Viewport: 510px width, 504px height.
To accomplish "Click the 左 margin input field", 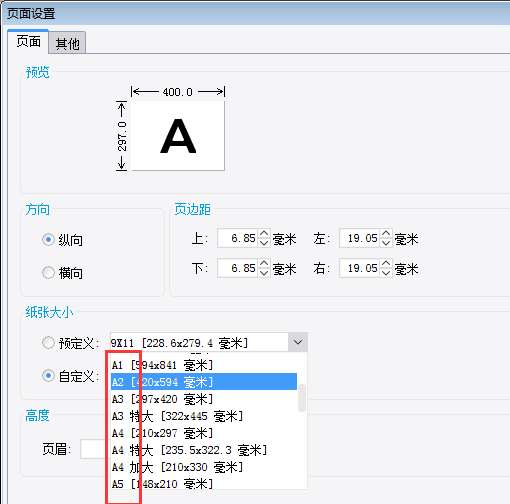I will [359, 238].
